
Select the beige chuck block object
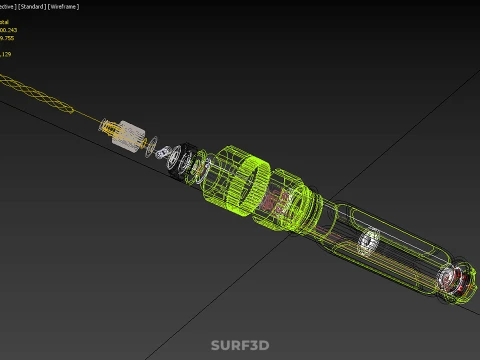click(129, 136)
